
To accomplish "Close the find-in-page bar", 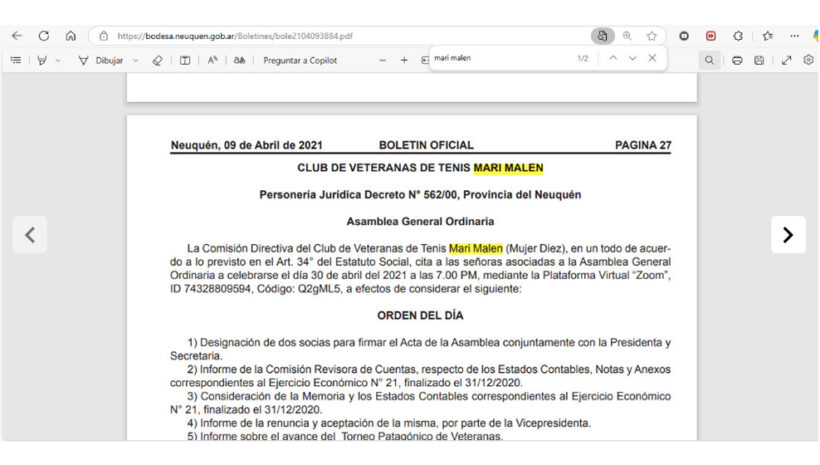I will click(x=652, y=59).
